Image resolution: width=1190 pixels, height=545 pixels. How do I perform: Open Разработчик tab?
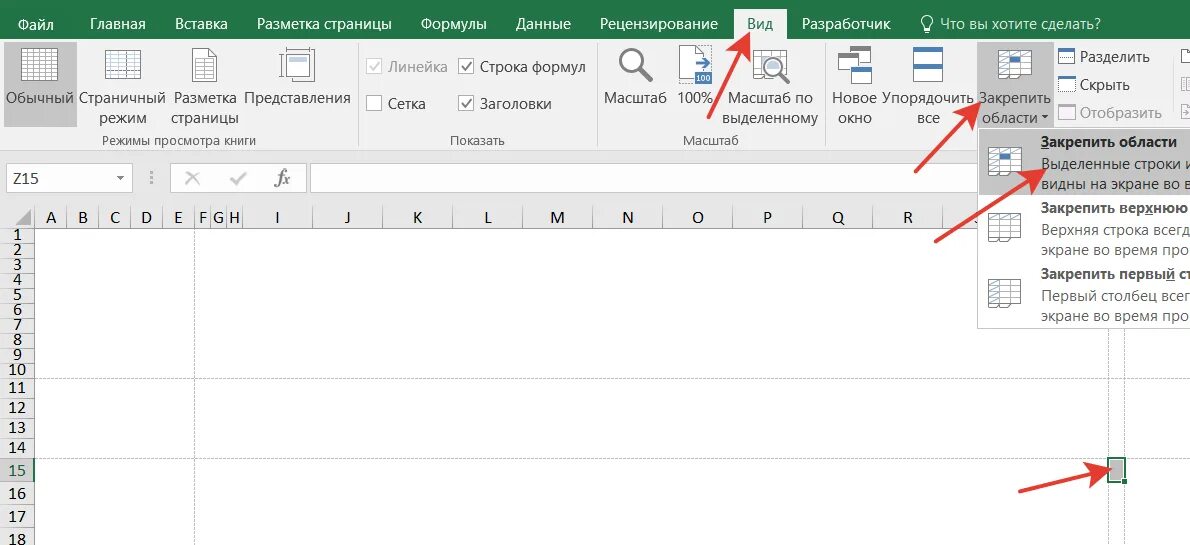846,24
